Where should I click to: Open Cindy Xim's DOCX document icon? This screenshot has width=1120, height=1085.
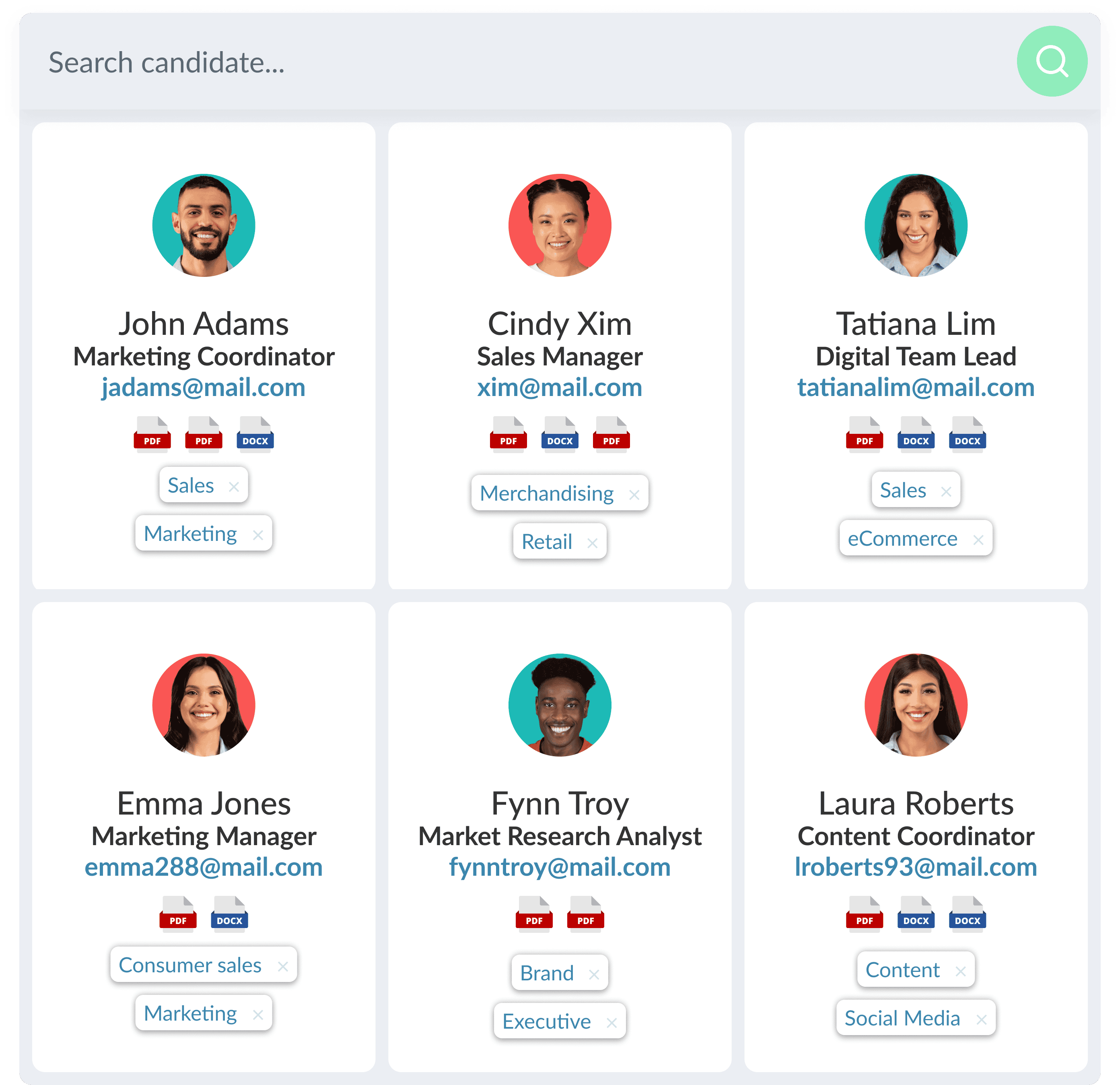560,435
